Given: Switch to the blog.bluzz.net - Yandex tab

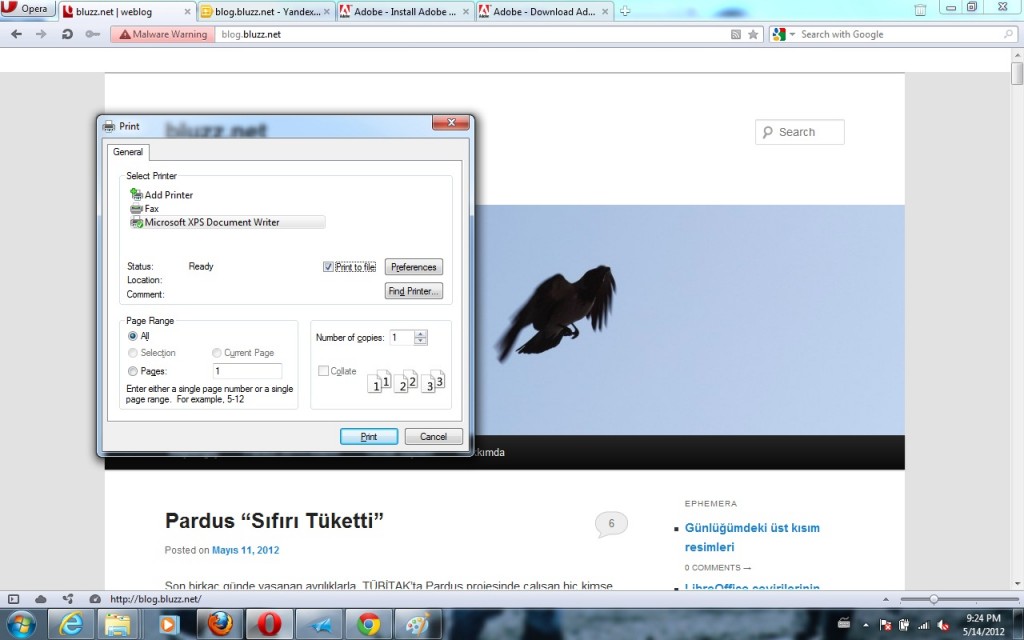Looking at the screenshot, I should click(266, 11).
